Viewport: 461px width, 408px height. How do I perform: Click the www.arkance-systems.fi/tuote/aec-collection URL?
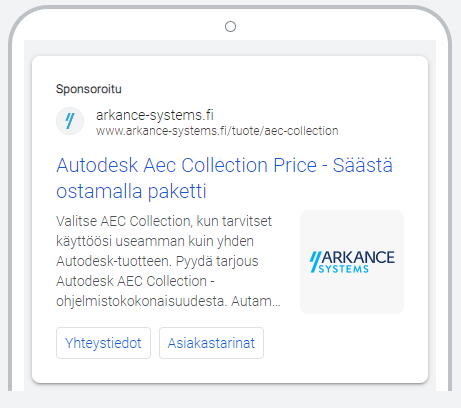217,131
